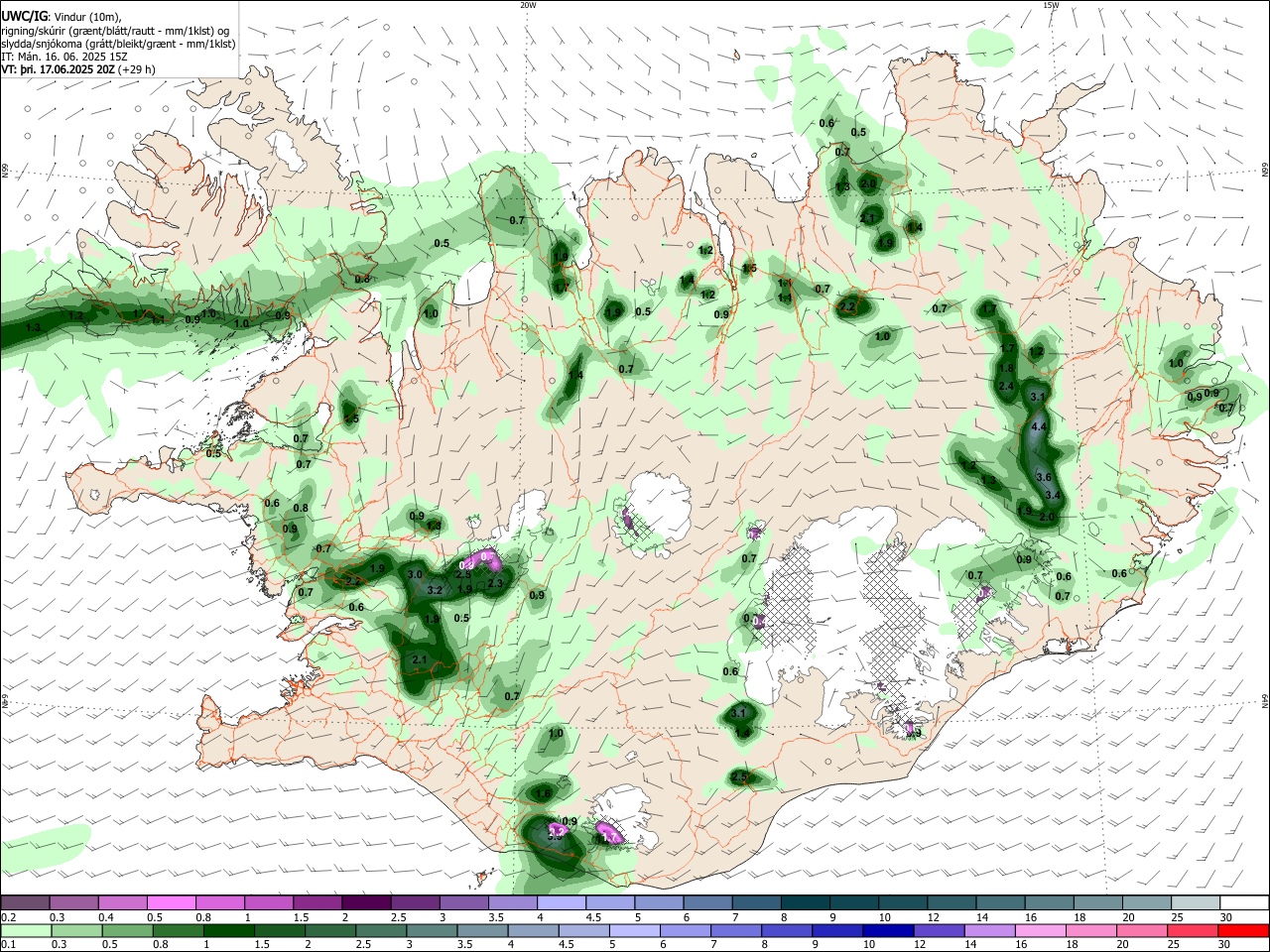
Task: Select the pale grey swatch between 25 and 30 in the upper legend
Action: [1197, 903]
